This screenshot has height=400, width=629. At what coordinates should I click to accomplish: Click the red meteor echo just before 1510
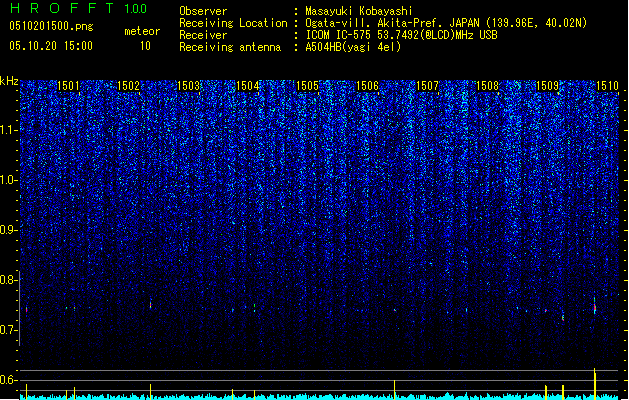click(x=595, y=307)
